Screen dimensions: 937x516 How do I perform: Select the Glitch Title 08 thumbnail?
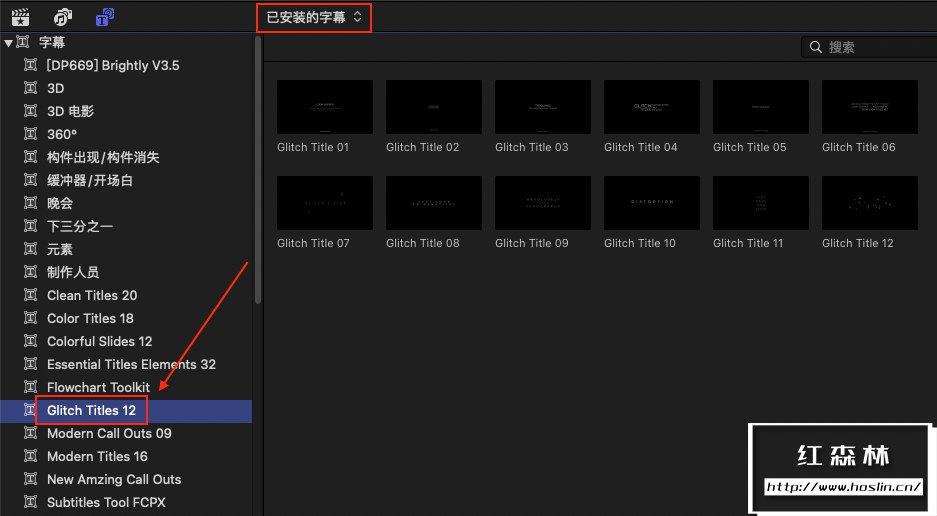point(434,203)
